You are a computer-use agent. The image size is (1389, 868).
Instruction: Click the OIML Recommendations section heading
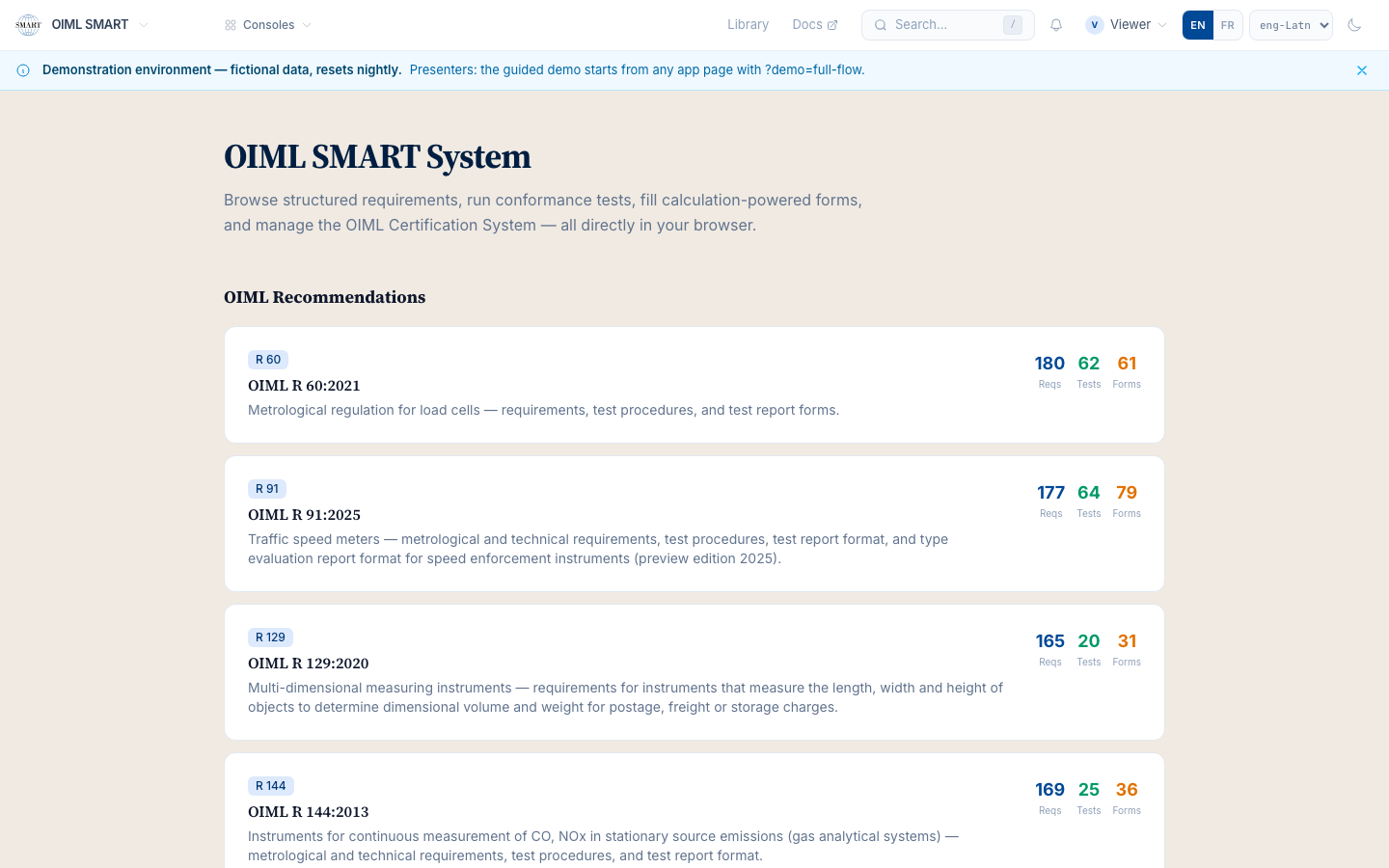[325, 297]
